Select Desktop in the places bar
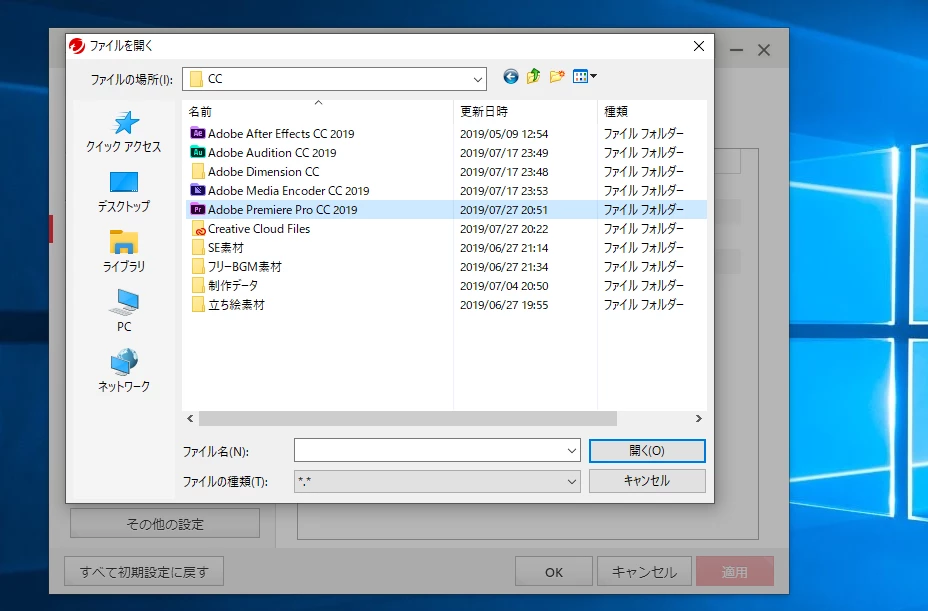Image resolution: width=928 pixels, height=611 pixels. (x=124, y=192)
